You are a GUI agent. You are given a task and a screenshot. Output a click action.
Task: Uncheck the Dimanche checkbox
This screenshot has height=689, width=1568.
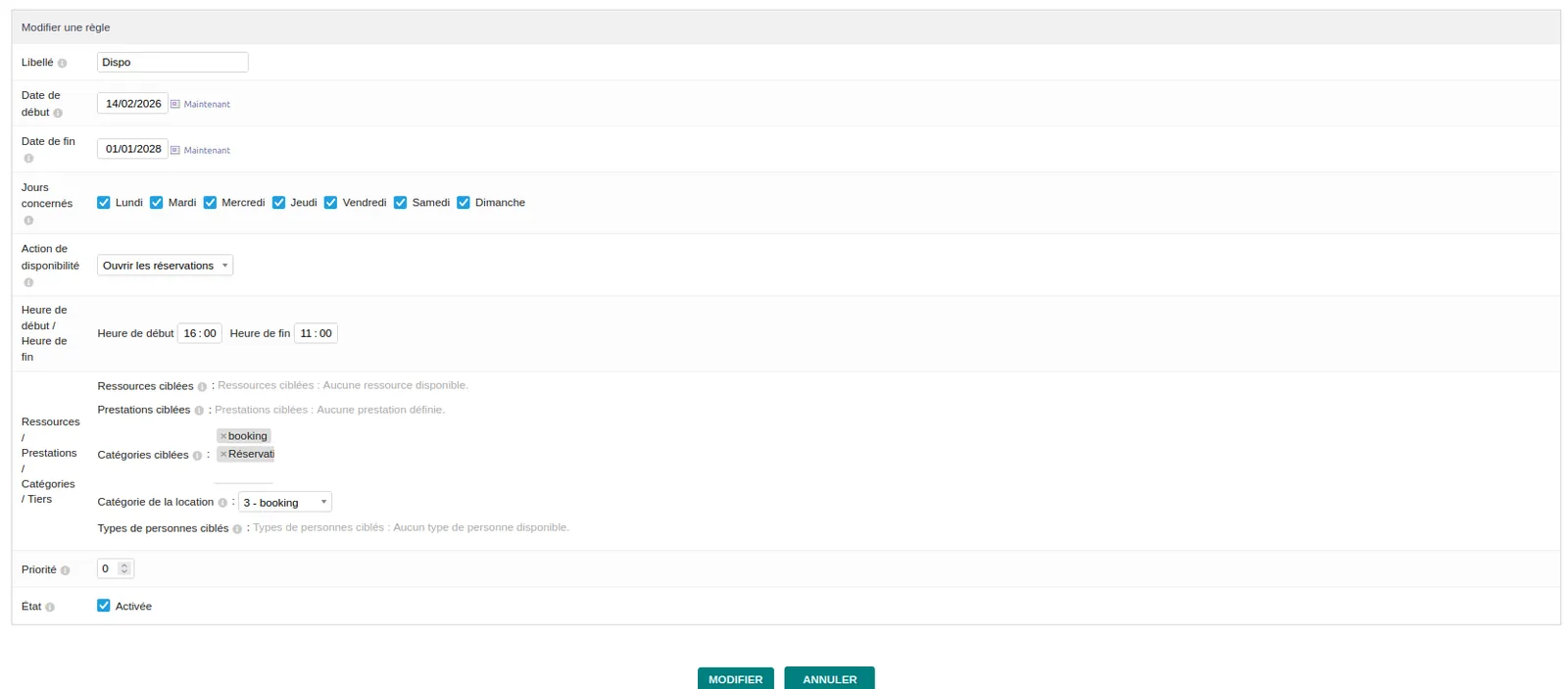464,203
